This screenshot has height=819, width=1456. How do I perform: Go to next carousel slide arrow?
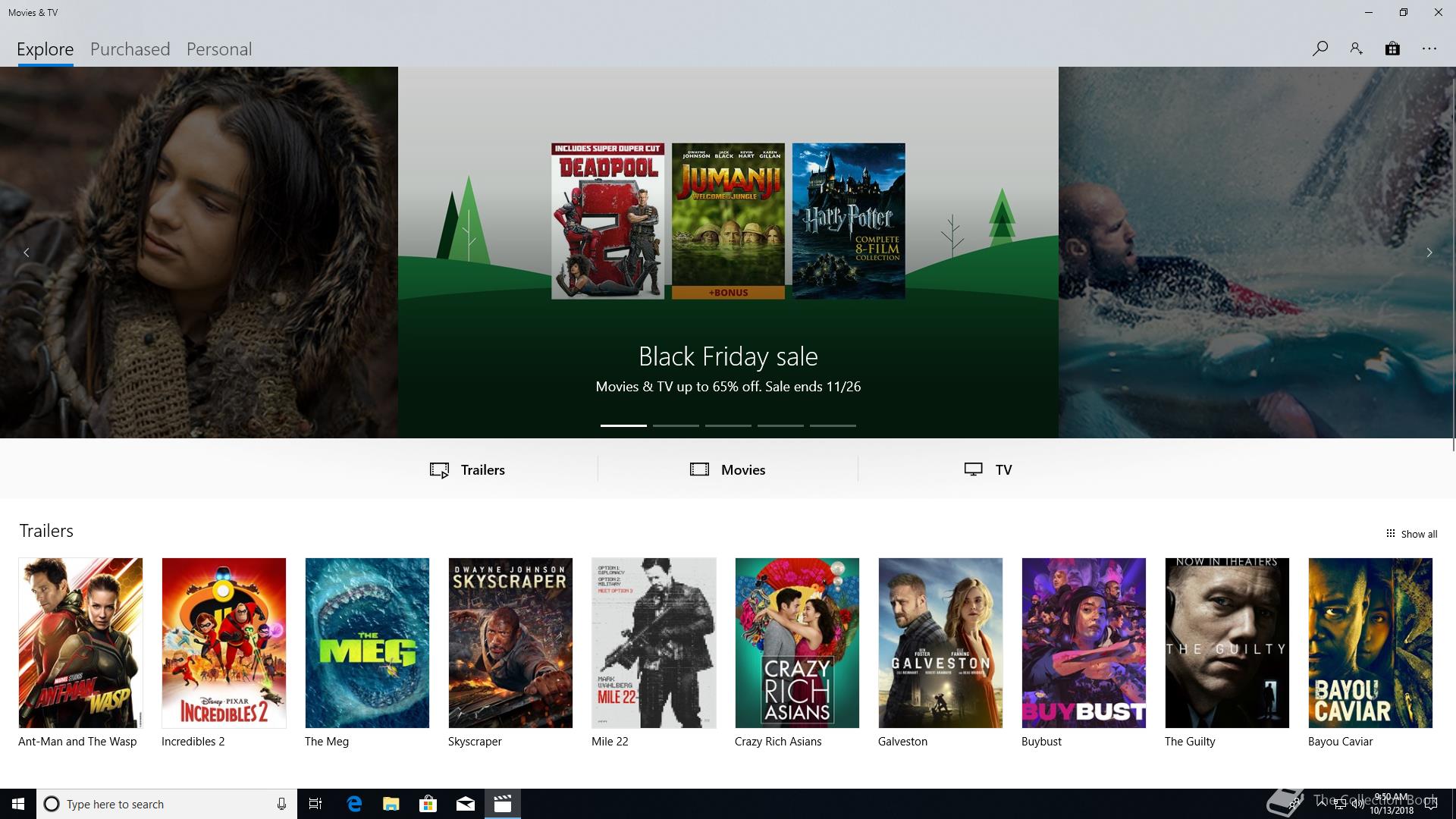pyautogui.click(x=1429, y=253)
